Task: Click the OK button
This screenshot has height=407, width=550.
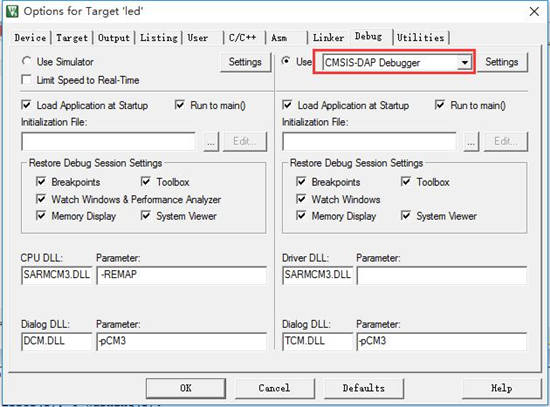Action: [186, 388]
